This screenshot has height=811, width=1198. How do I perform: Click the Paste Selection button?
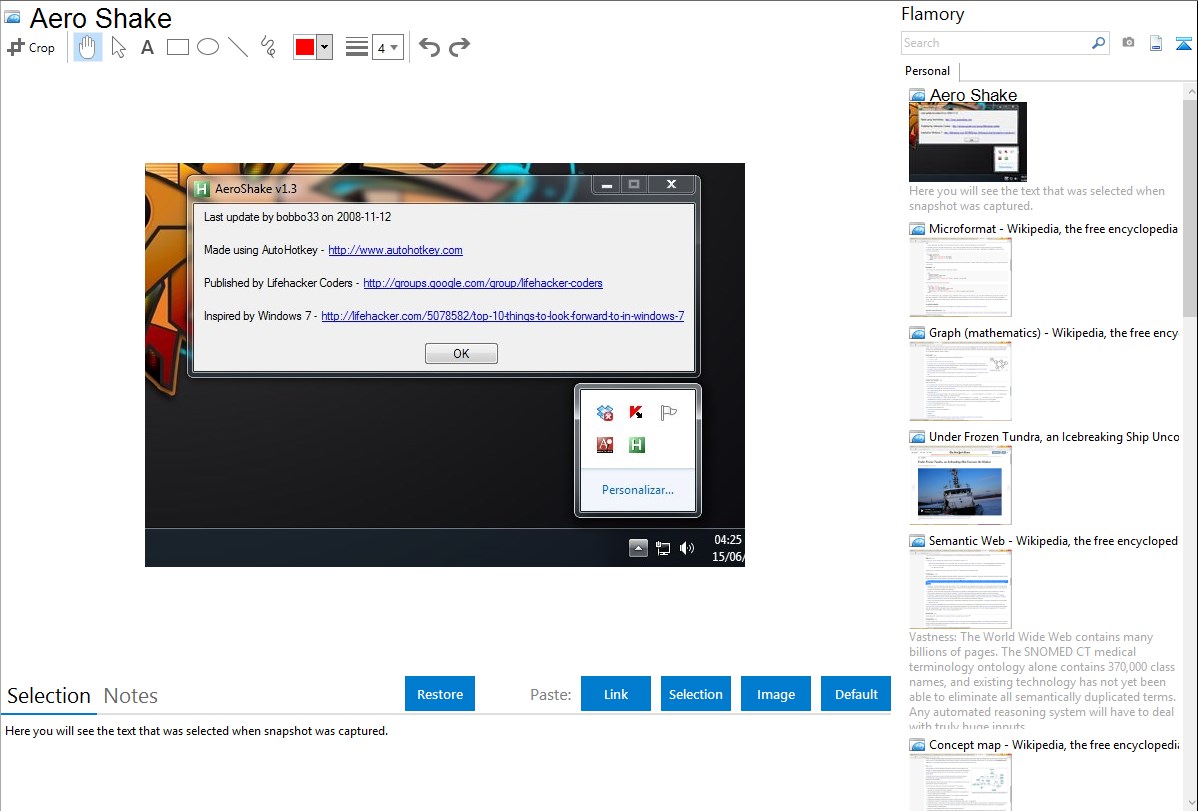point(695,694)
